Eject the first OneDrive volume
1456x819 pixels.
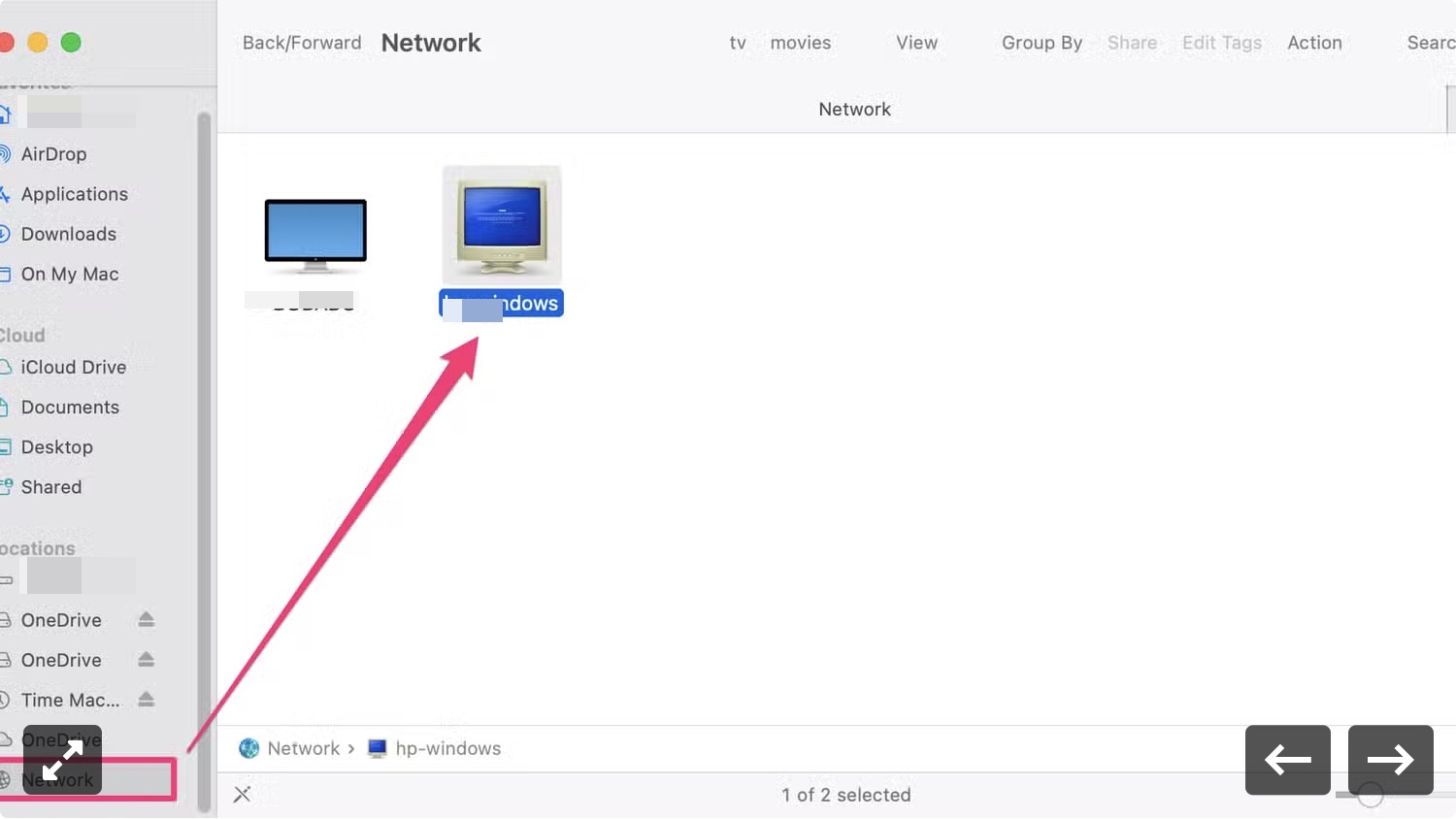147,619
